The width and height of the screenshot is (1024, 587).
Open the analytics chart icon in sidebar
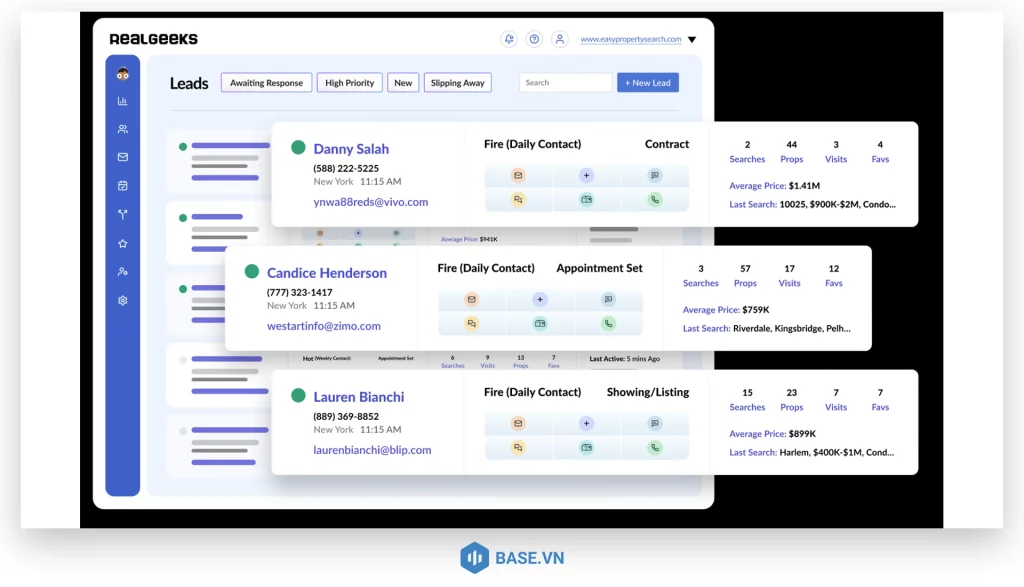tap(123, 101)
